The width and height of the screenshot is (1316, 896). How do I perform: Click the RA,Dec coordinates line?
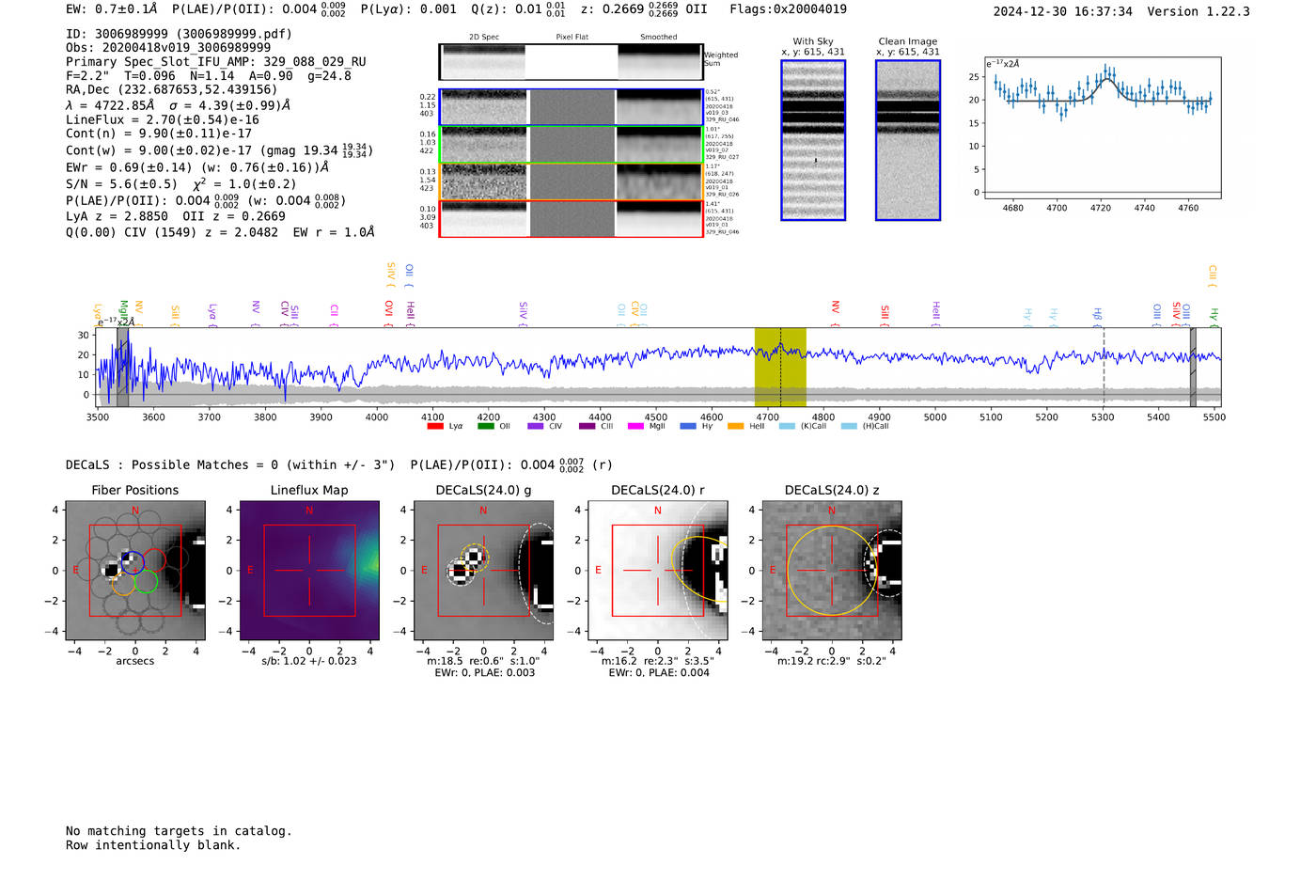(x=171, y=89)
